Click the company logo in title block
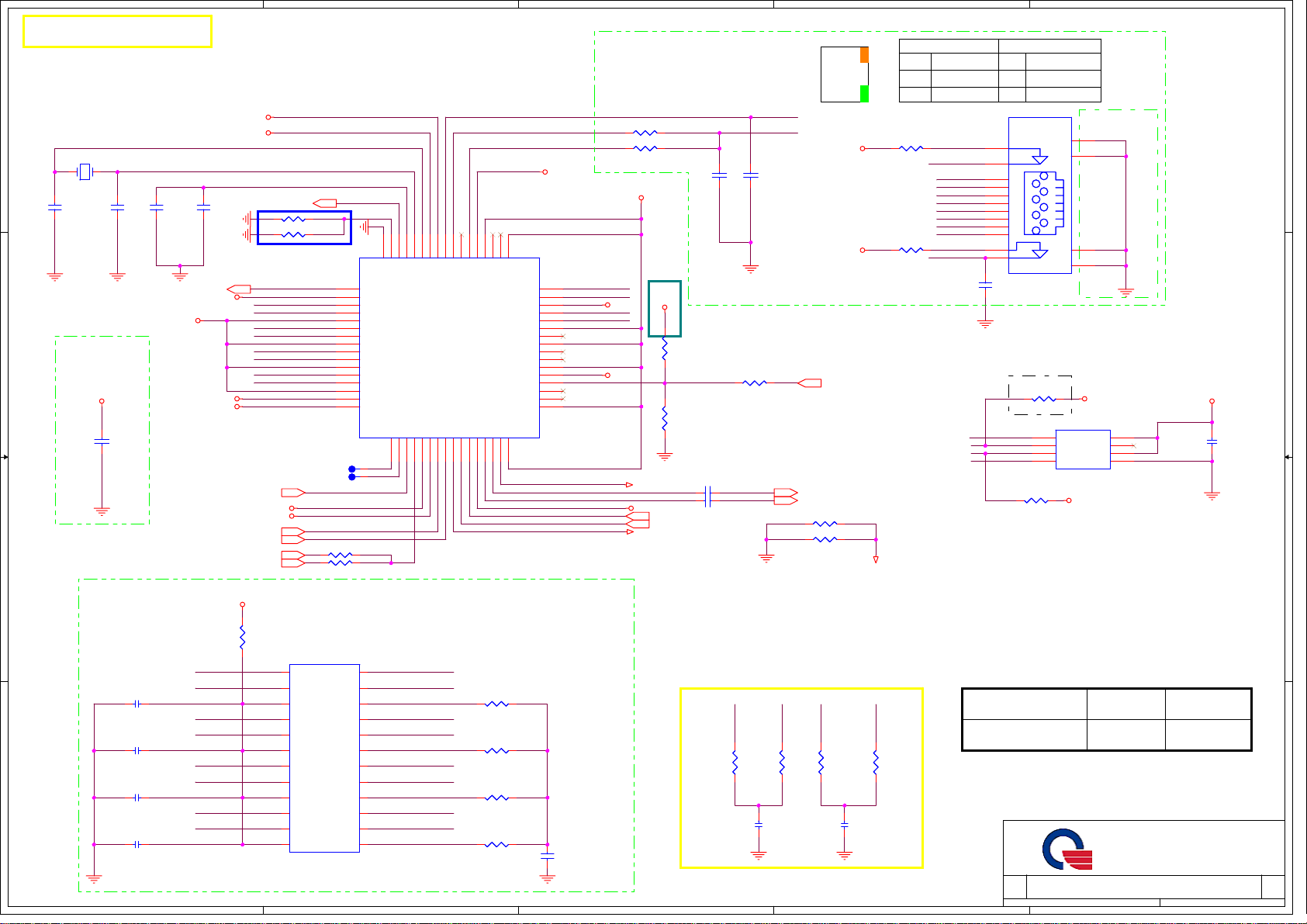Image resolution: width=1307 pixels, height=924 pixels. tap(1067, 850)
